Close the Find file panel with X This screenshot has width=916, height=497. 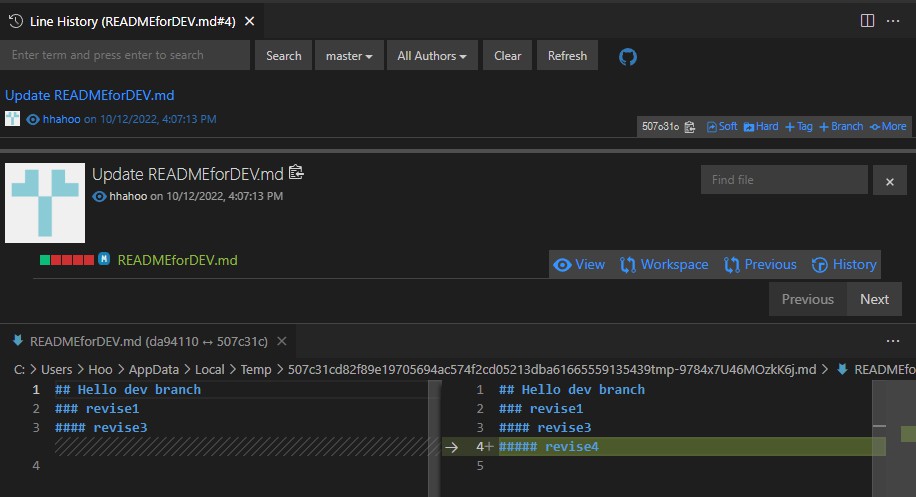click(x=890, y=182)
